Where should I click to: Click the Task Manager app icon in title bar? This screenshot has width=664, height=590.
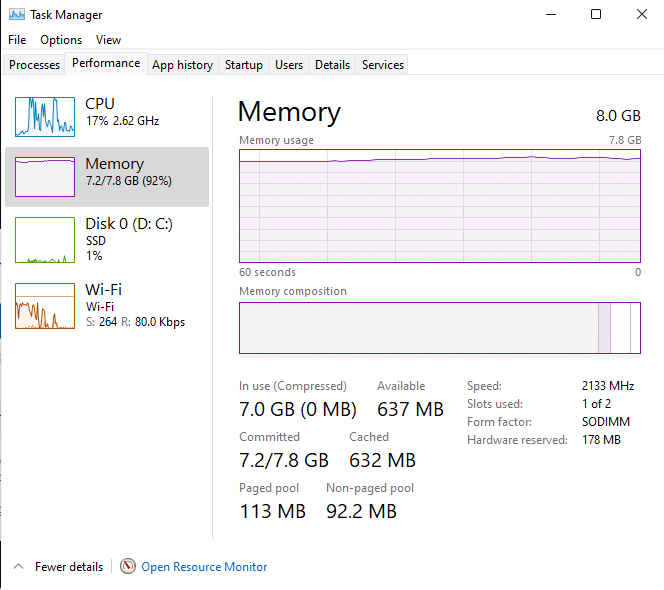[x=17, y=14]
